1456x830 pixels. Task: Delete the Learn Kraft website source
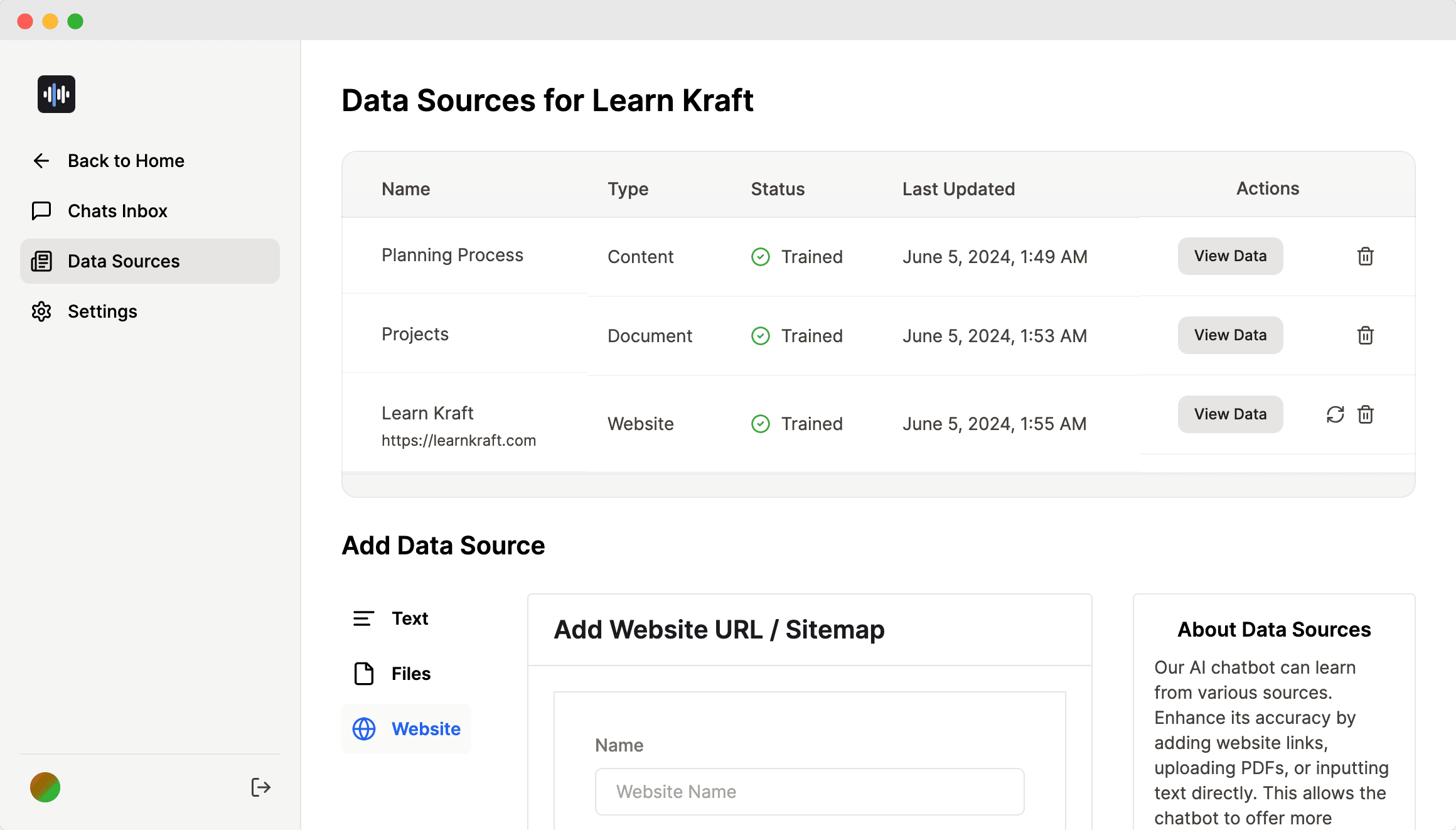pyautogui.click(x=1366, y=414)
